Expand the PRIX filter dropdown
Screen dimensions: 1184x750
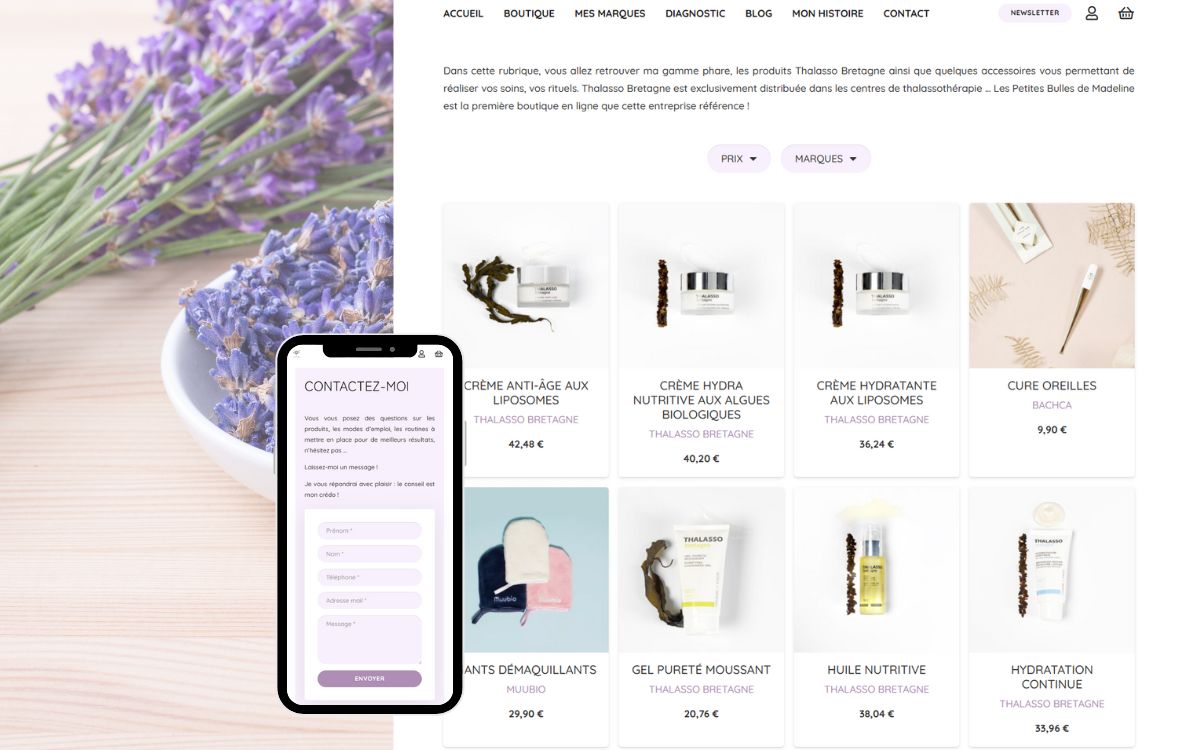point(738,159)
